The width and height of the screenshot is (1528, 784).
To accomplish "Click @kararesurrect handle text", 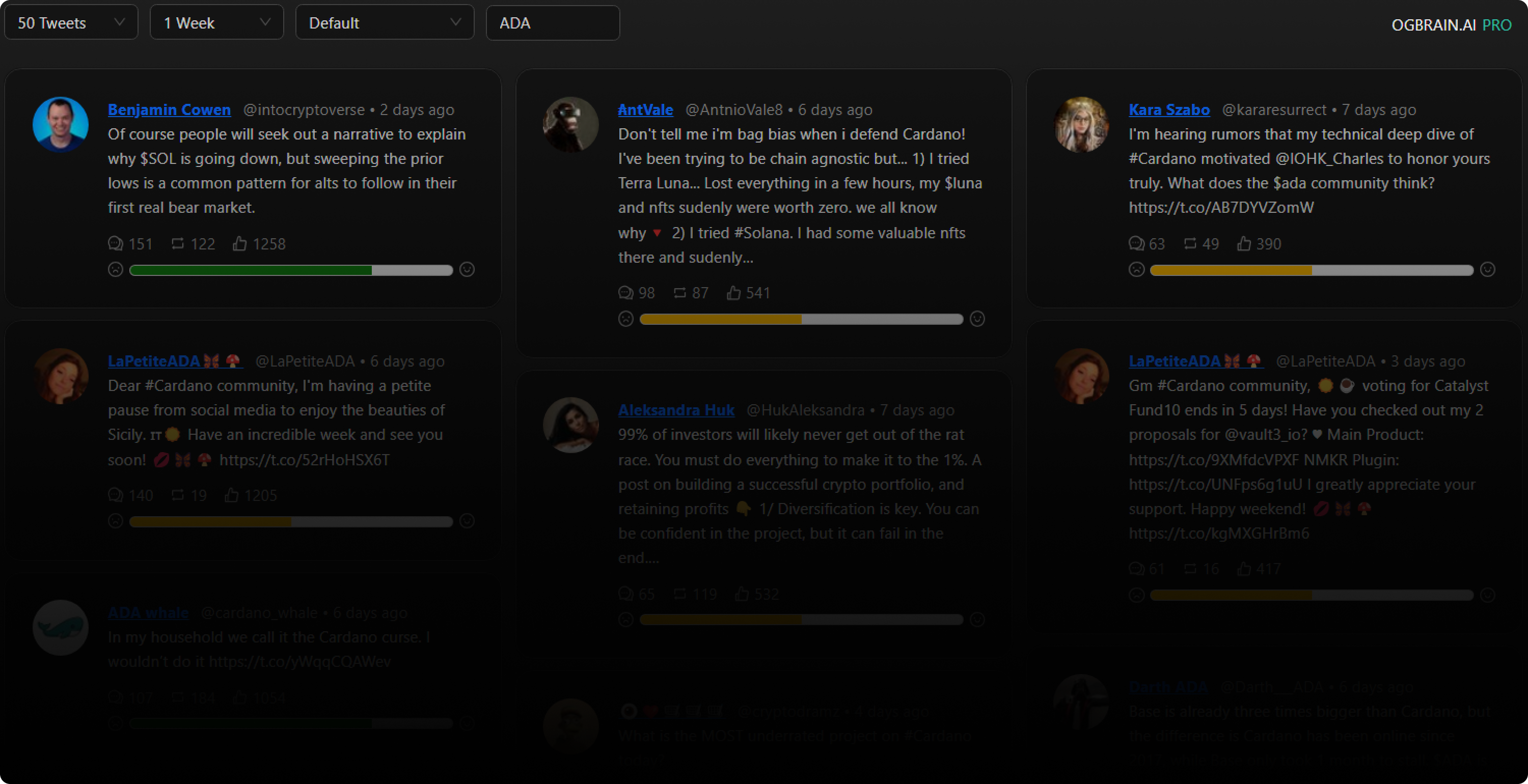I will [1274, 110].
